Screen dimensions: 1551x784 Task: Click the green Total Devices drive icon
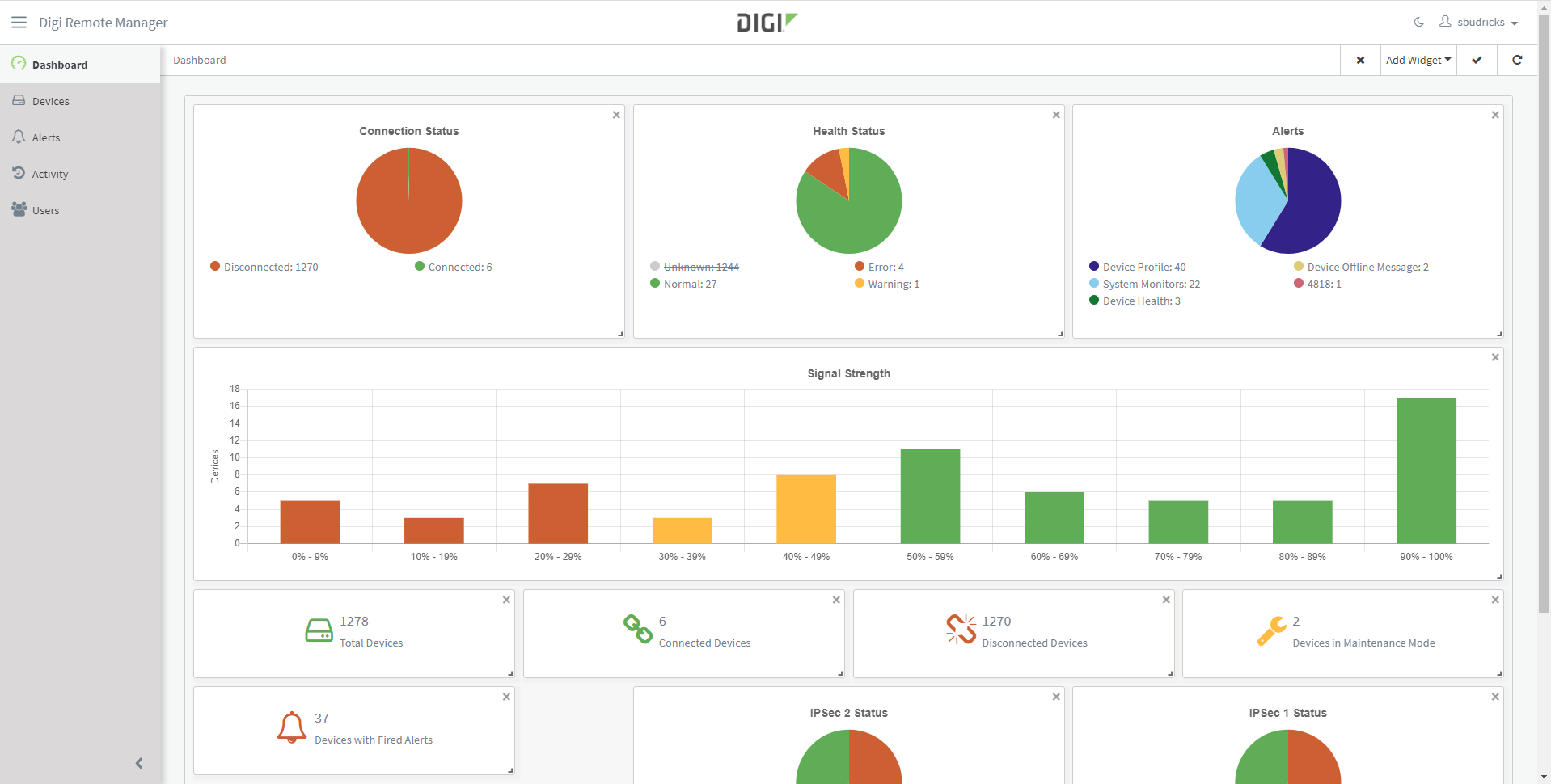[x=319, y=630]
